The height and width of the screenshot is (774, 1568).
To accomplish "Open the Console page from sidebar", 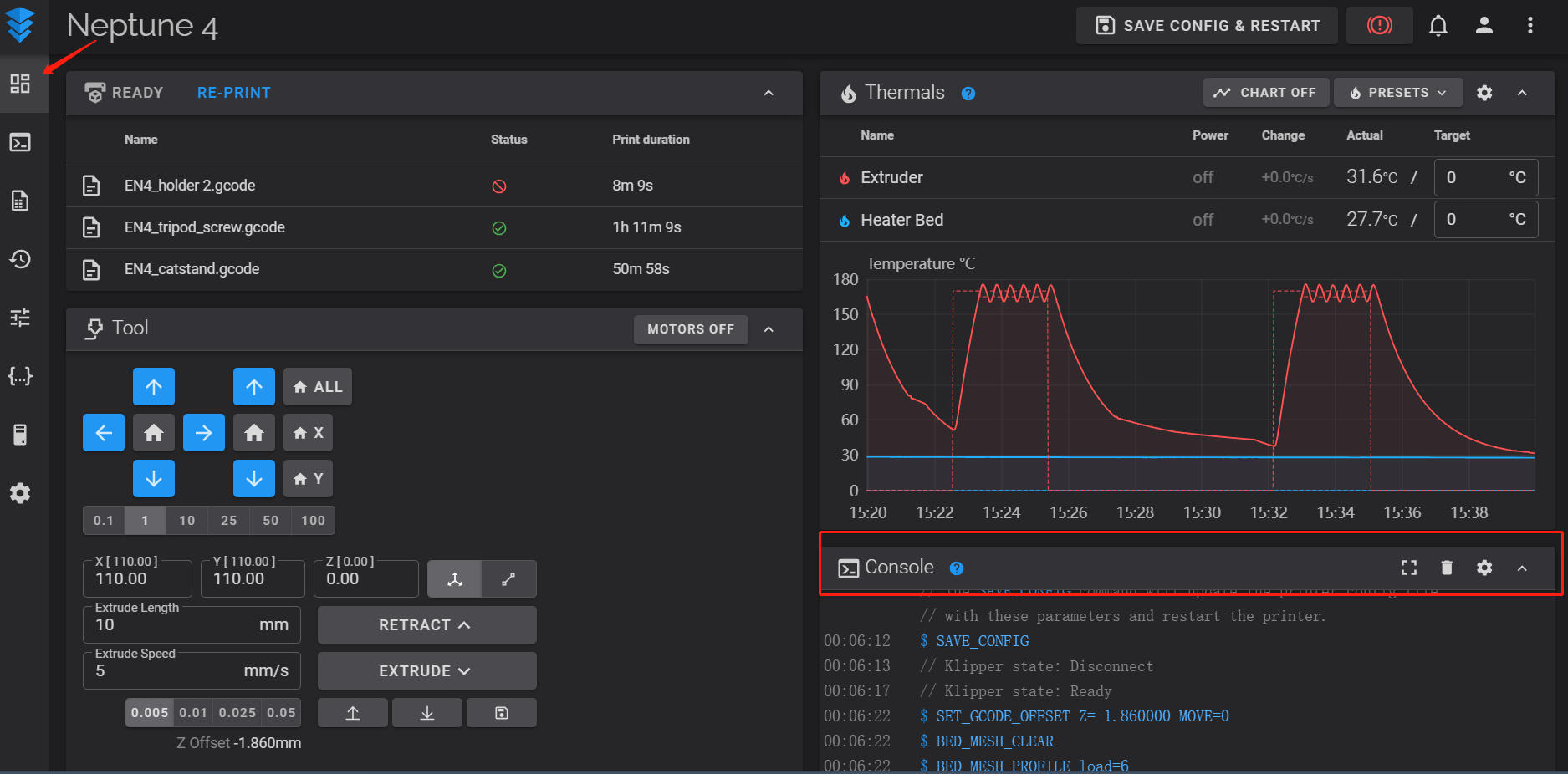I will click(20, 143).
